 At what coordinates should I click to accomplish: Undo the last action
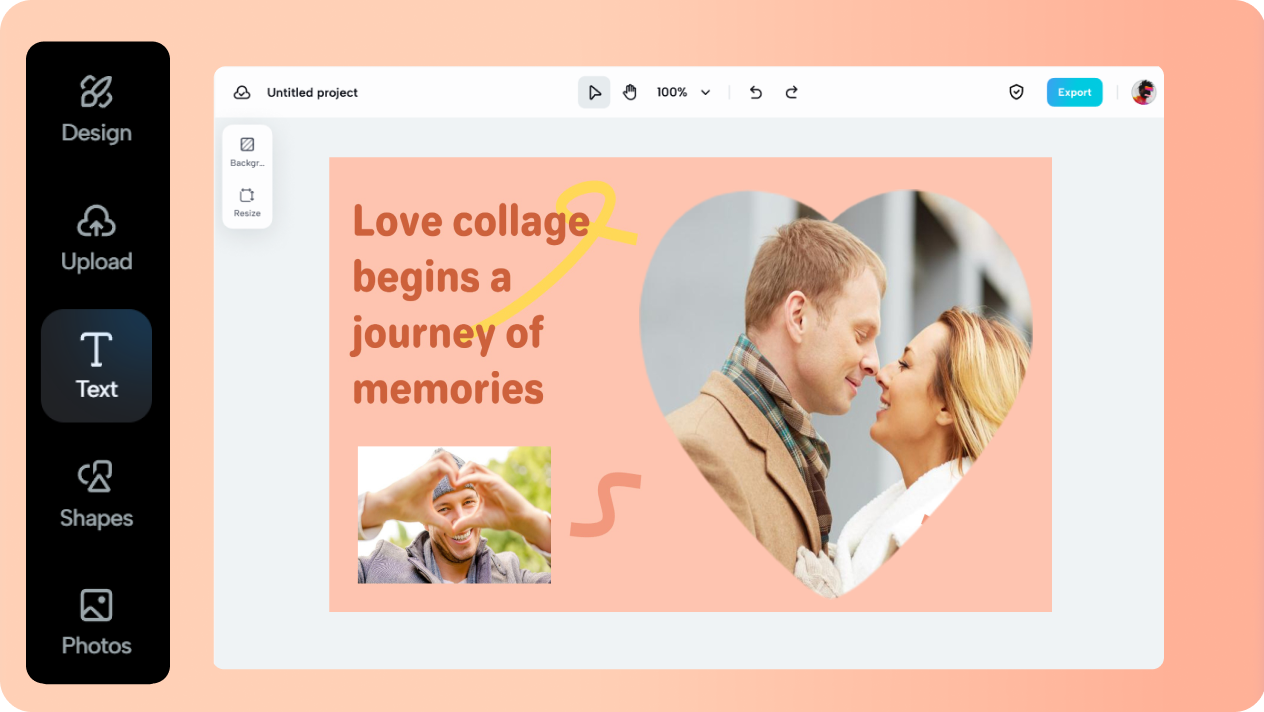(x=755, y=91)
